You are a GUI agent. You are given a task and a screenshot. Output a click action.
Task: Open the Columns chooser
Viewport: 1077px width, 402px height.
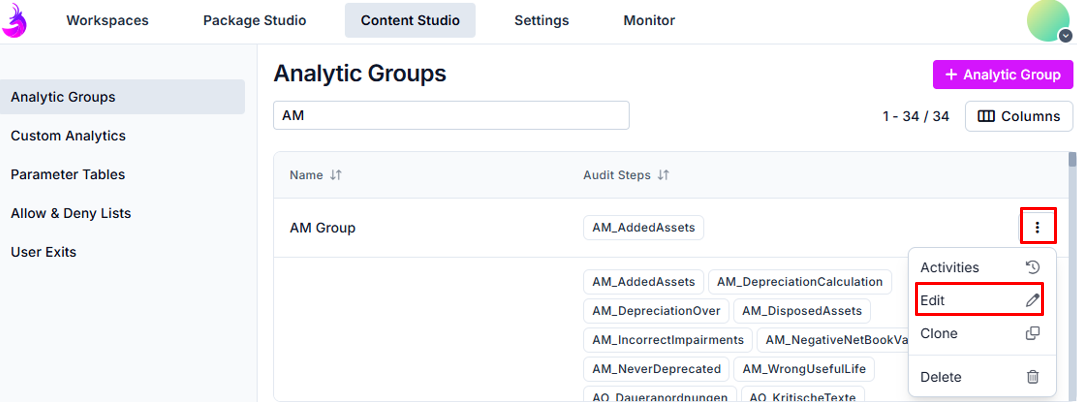1018,116
